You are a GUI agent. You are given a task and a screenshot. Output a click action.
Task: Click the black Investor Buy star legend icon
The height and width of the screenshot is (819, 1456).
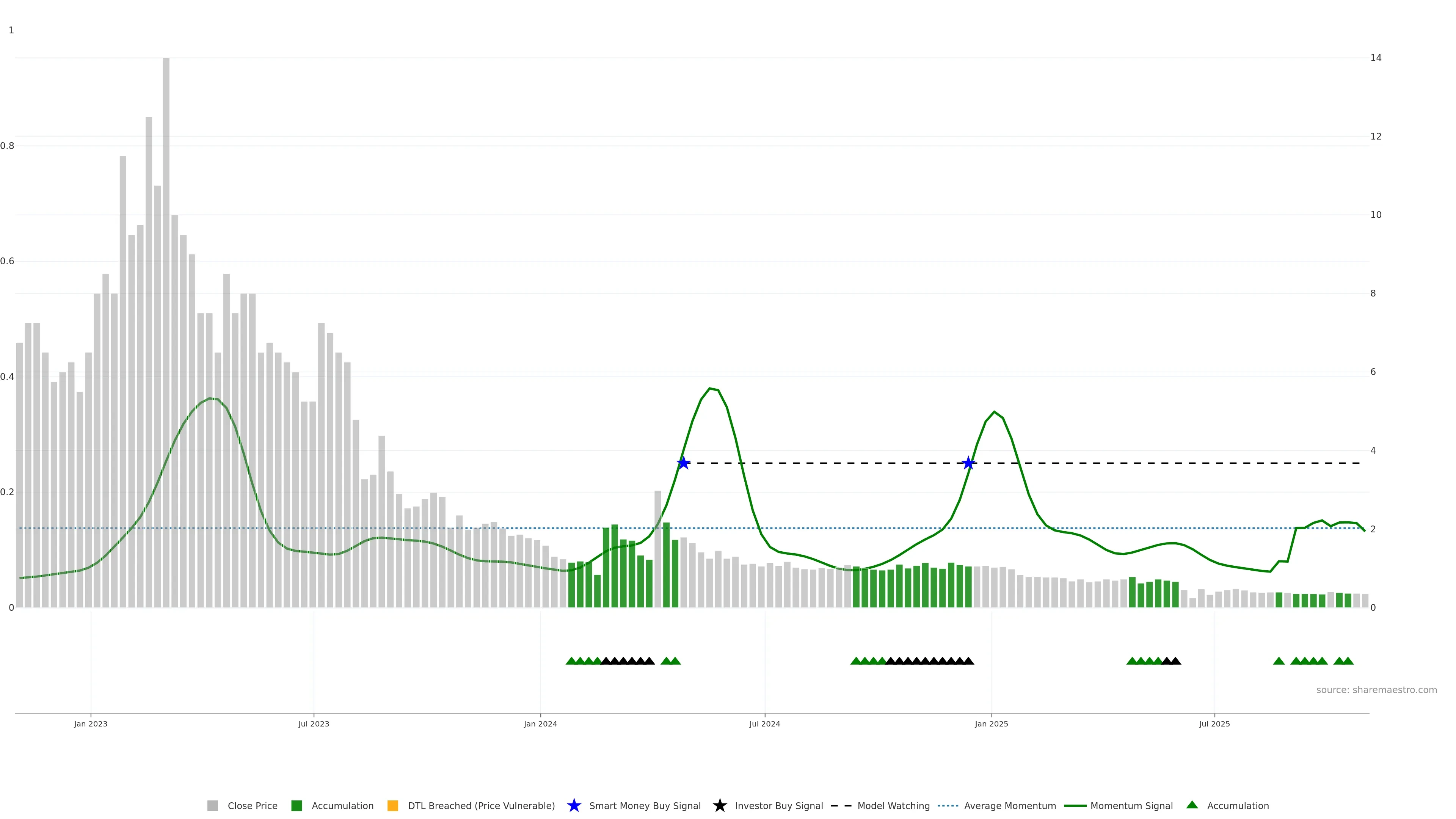click(x=720, y=806)
